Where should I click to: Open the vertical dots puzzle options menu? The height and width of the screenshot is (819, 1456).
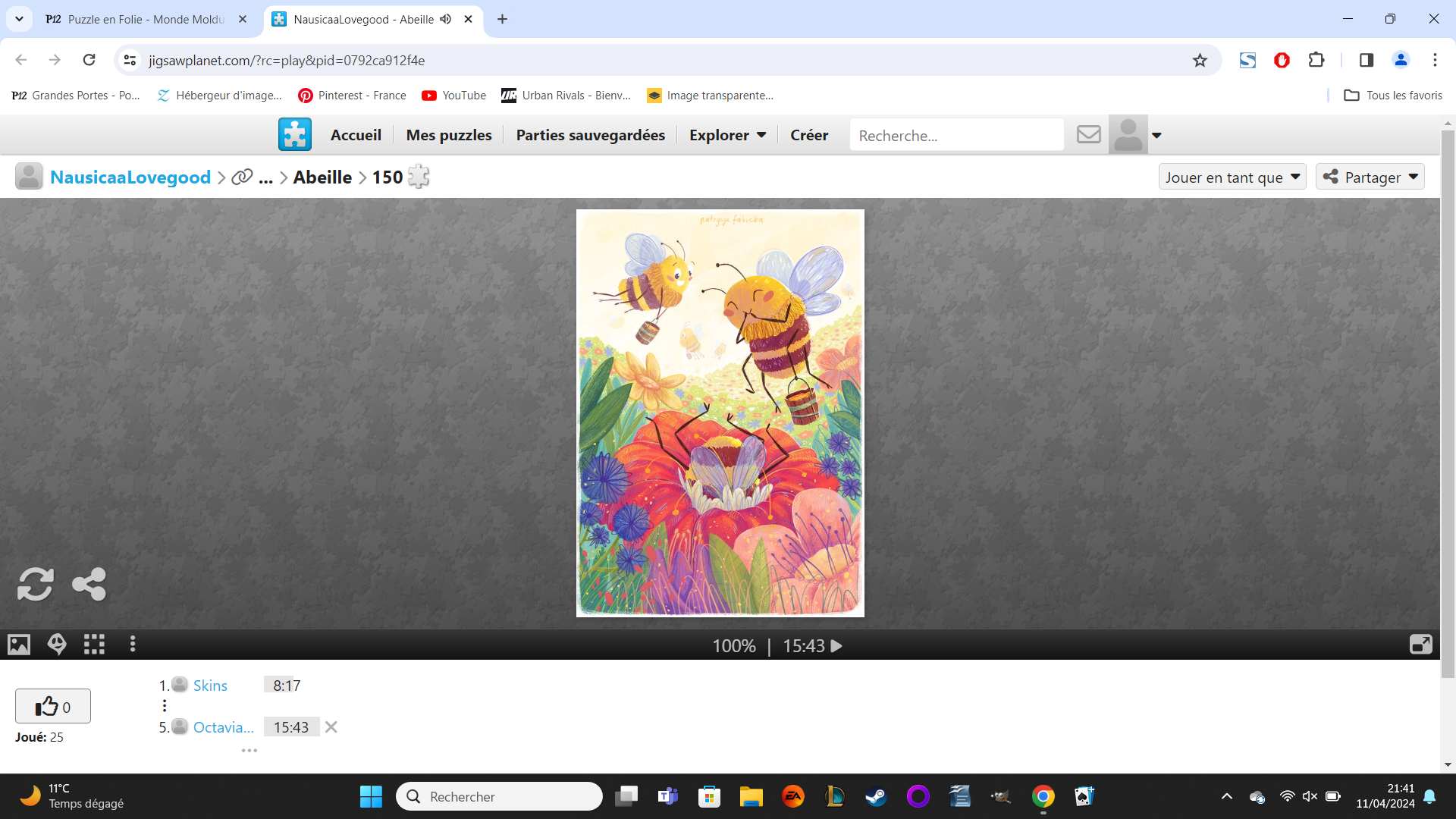133,645
